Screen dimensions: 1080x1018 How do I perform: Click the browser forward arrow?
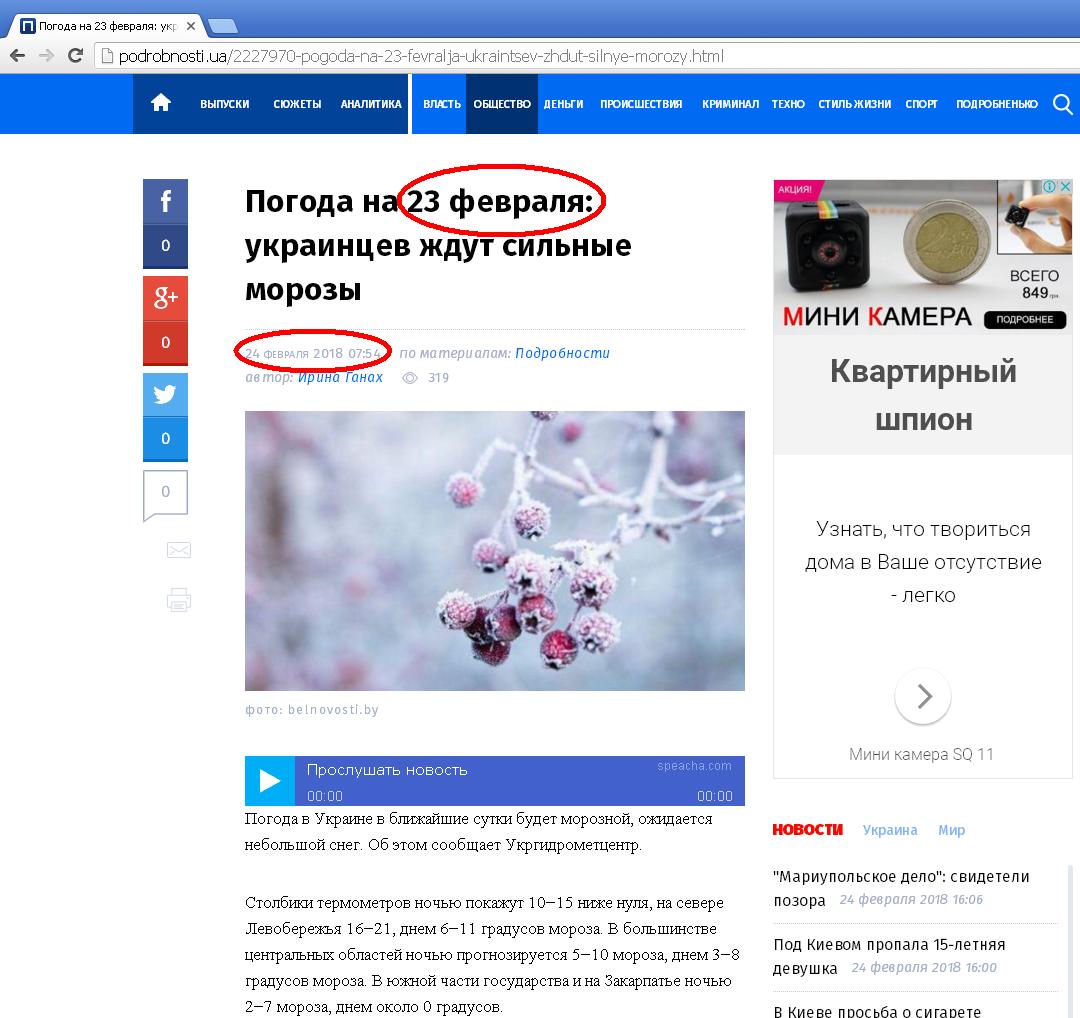[x=46, y=56]
